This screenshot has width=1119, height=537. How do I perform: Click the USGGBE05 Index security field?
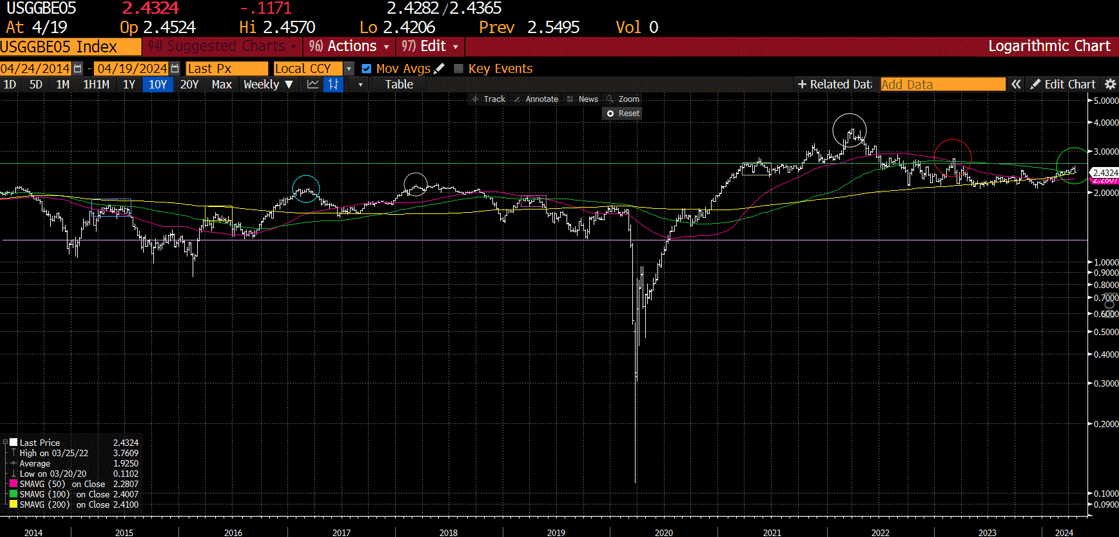[70, 46]
